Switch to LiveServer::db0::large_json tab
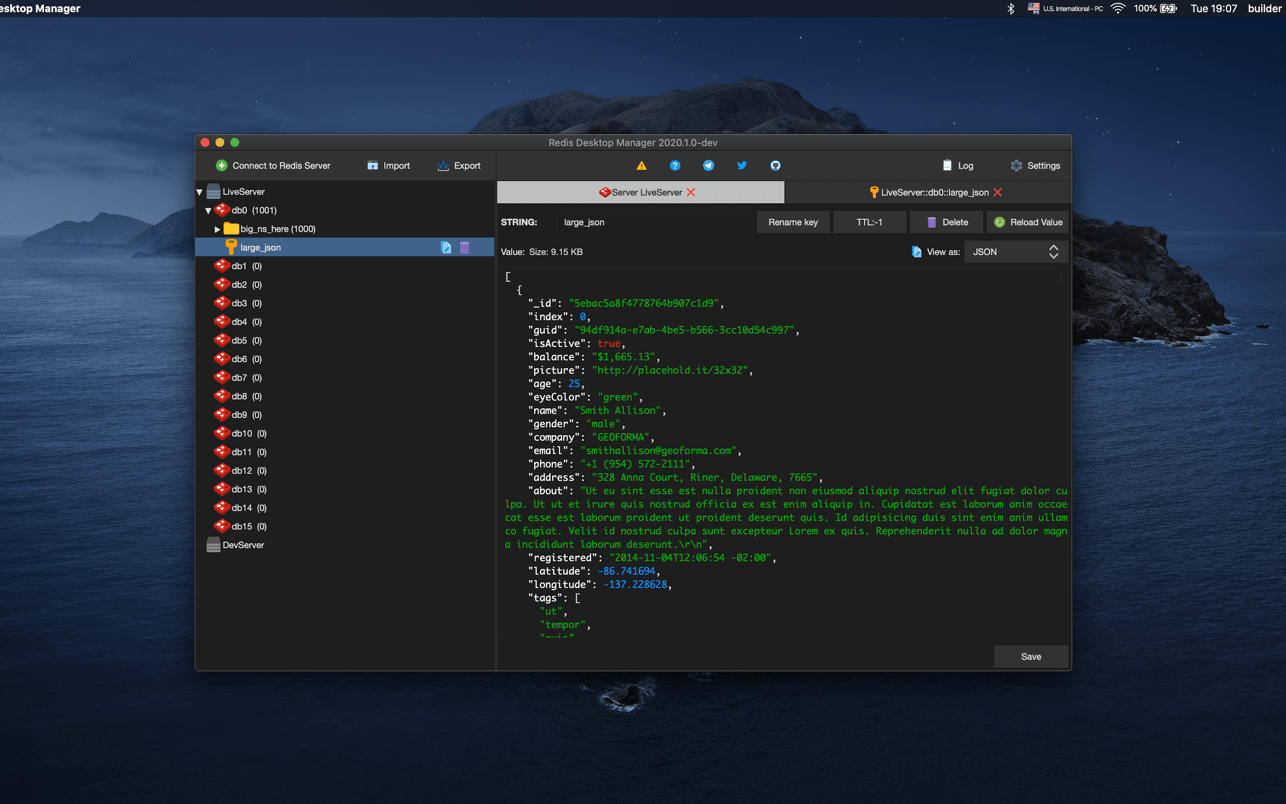Viewport: 1286px width, 804px height. click(928, 192)
